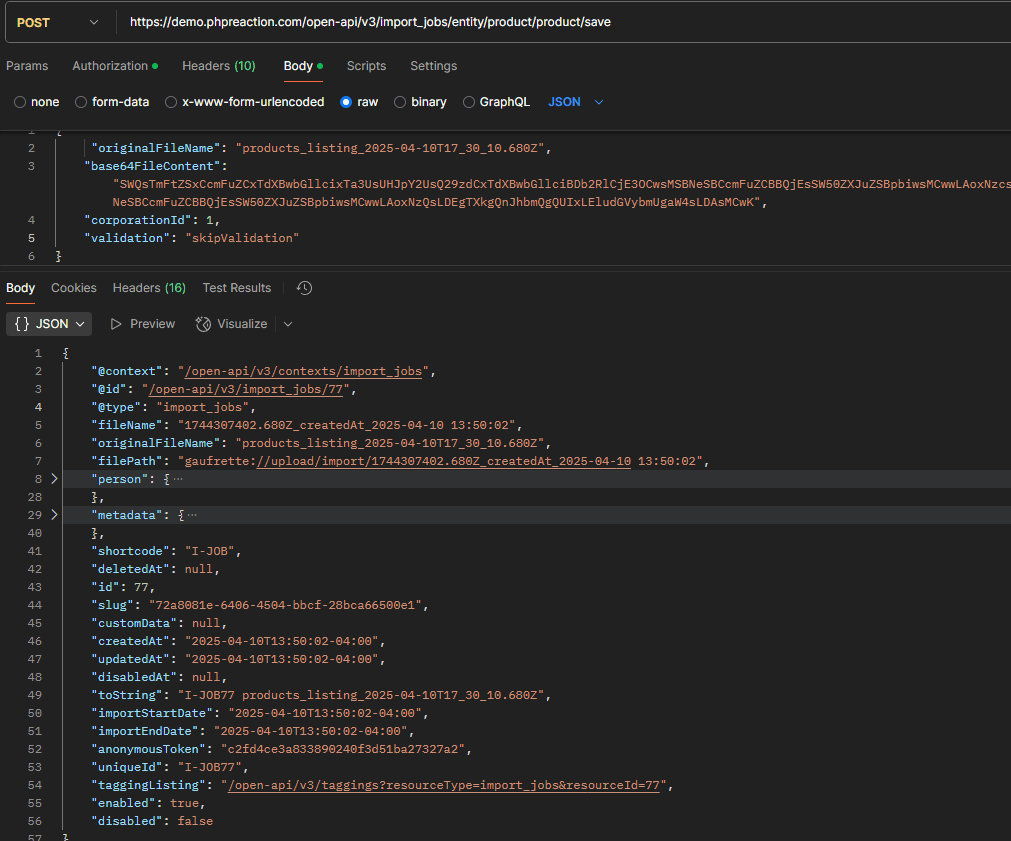This screenshot has height=841, width=1011.
Task: Open the Test Results tab
Action: (237, 288)
